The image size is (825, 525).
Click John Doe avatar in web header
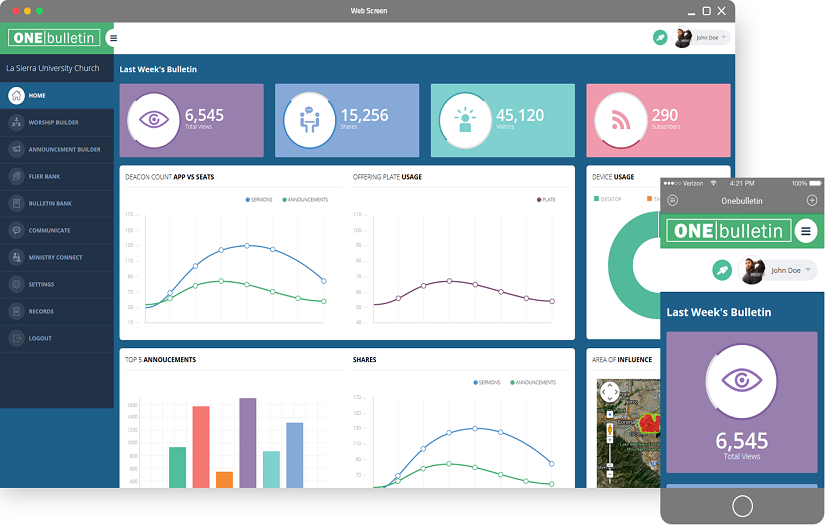pyautogui.click(x=682, y=38)
